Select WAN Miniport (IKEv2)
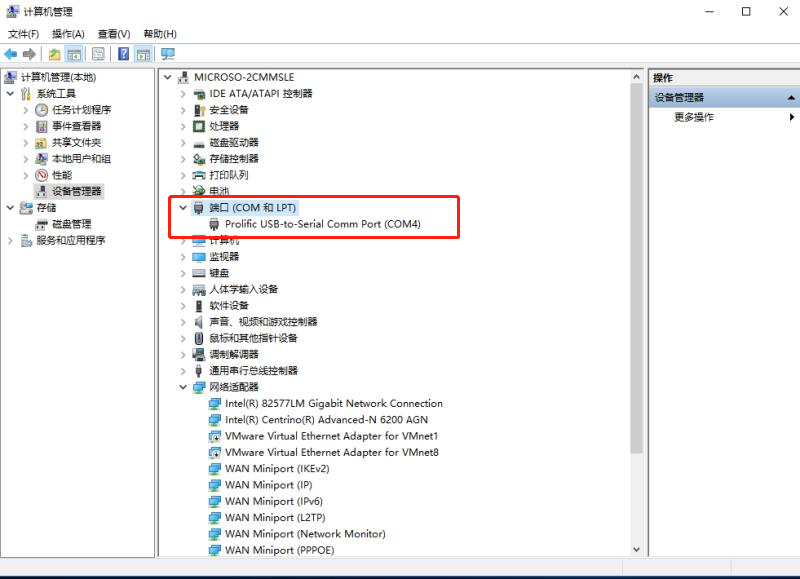The width and height of the screenshot is (800, 579). (x=277, y=469)
